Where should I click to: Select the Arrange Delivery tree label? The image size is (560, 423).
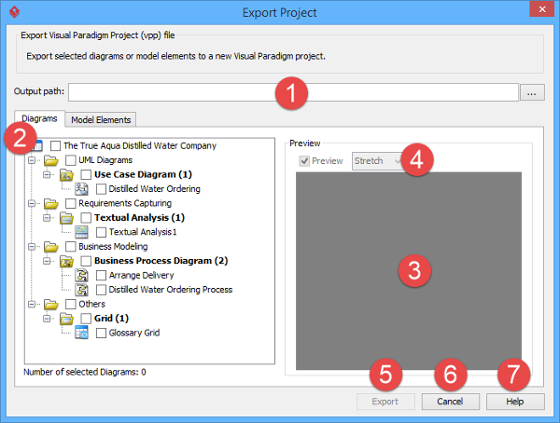[141, 275]
